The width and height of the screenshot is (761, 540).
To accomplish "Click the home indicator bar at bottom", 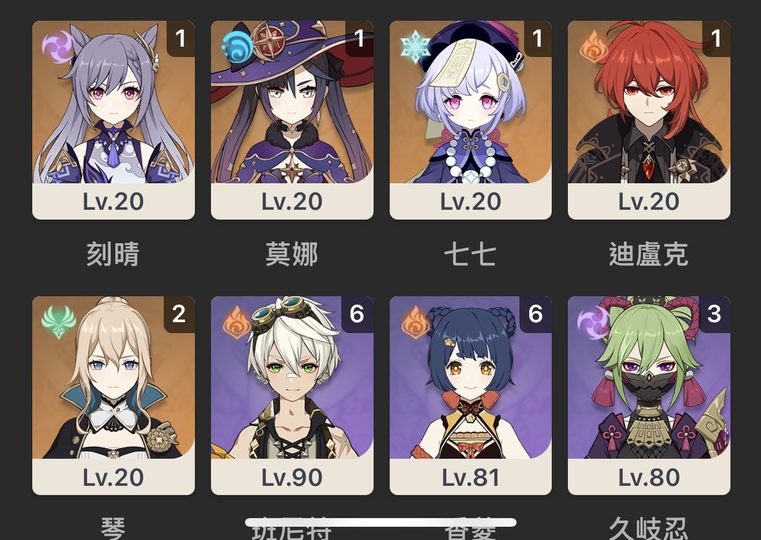I will pos(380,523).
